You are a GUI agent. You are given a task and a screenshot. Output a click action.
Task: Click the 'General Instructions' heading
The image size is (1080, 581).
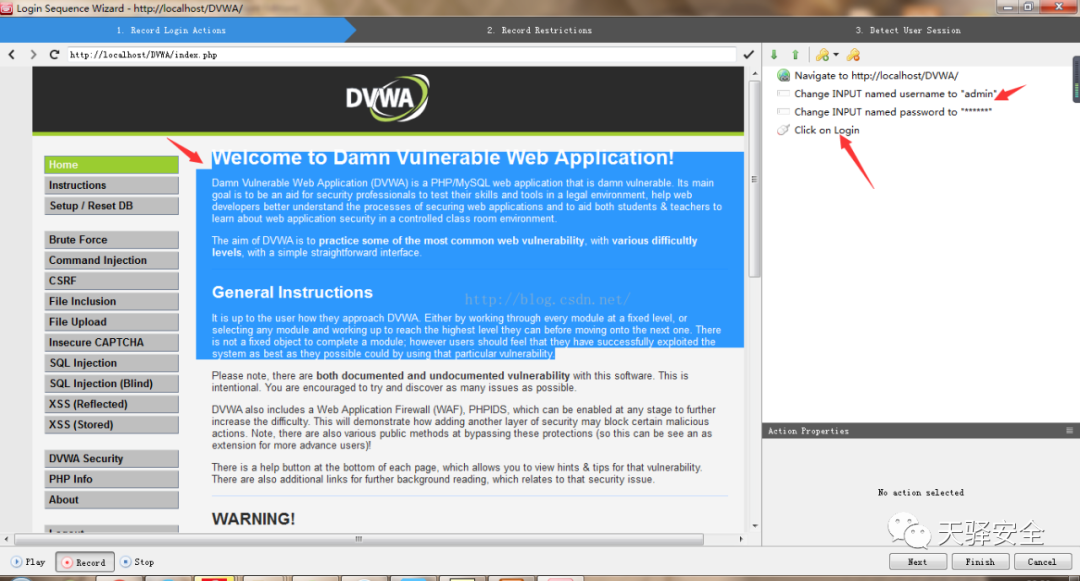click(x=292, y=293)
